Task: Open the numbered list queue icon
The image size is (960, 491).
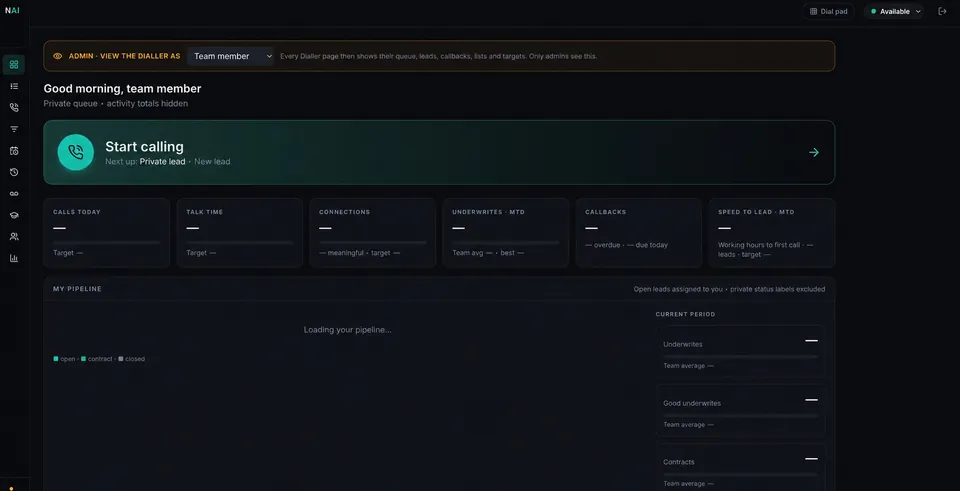Action: click(14, 86)
